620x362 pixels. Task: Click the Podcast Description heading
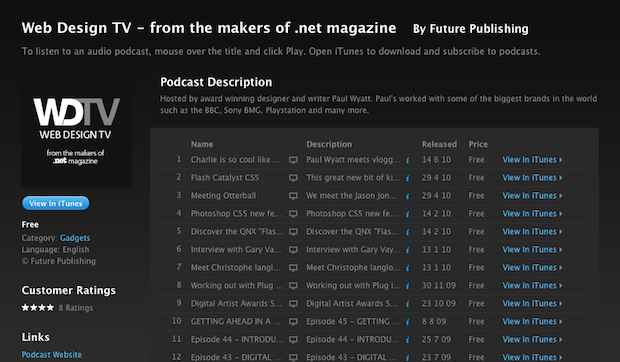pyautogui.click(x=216, y=82)
